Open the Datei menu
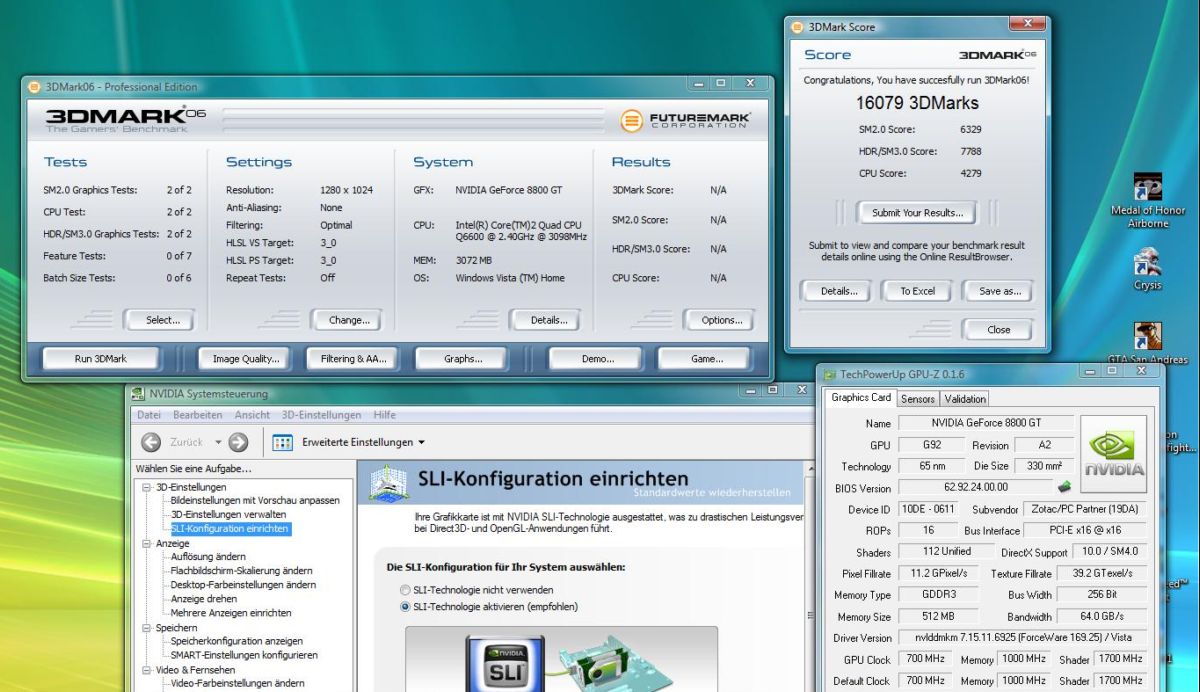Screen dimensions: 1200x692 pyautogui.click(x=149, y=415)
